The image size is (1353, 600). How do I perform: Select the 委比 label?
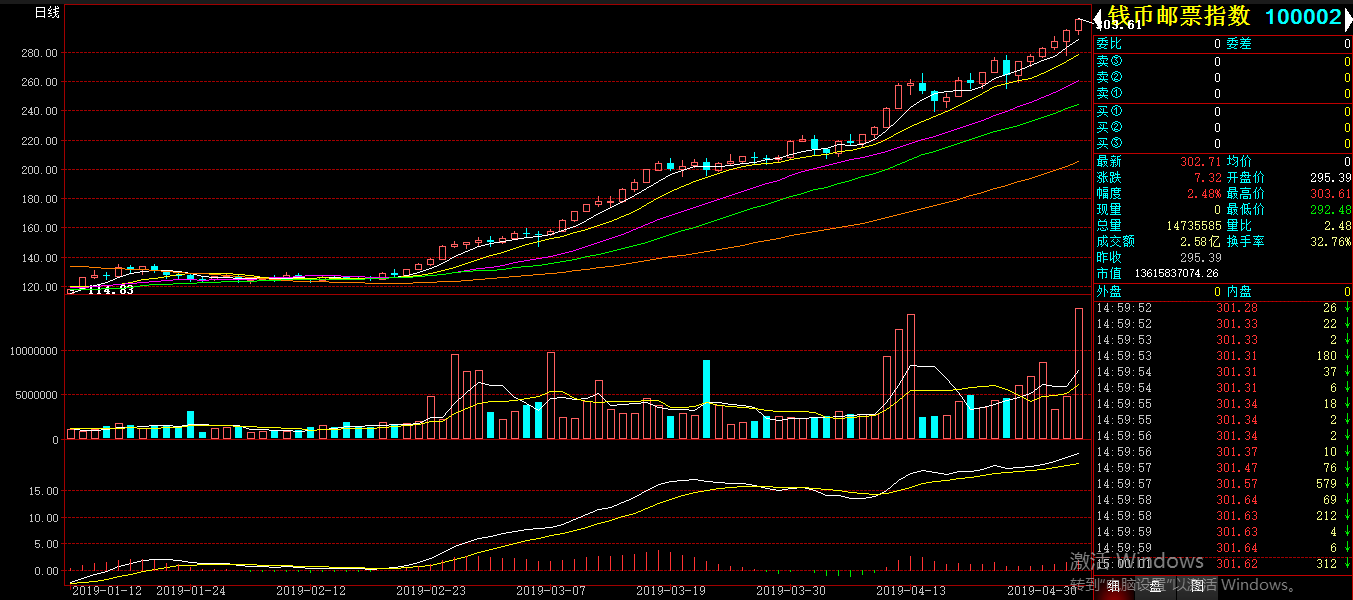(1109, 44)
